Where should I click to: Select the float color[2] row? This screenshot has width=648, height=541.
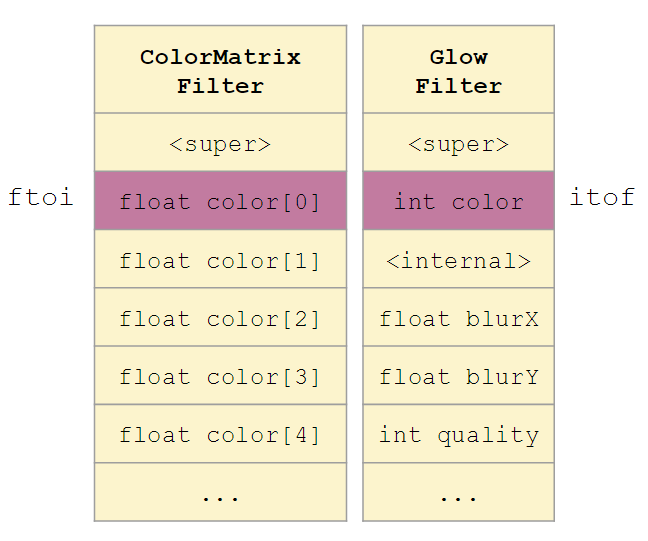click(x=220, y=318)
